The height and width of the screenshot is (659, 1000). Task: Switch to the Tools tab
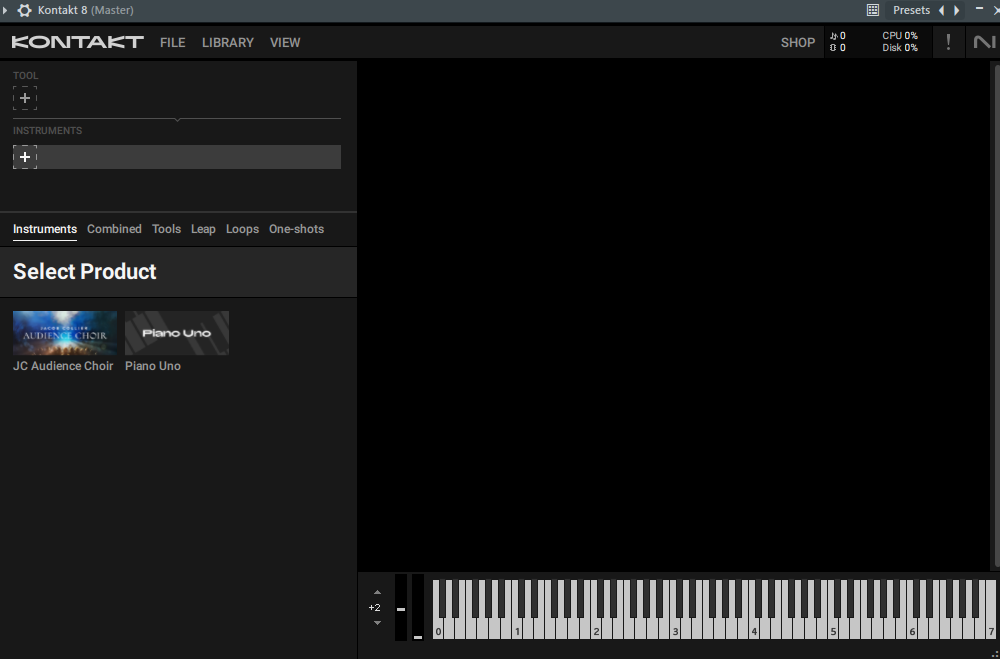(x=166, y=229)
